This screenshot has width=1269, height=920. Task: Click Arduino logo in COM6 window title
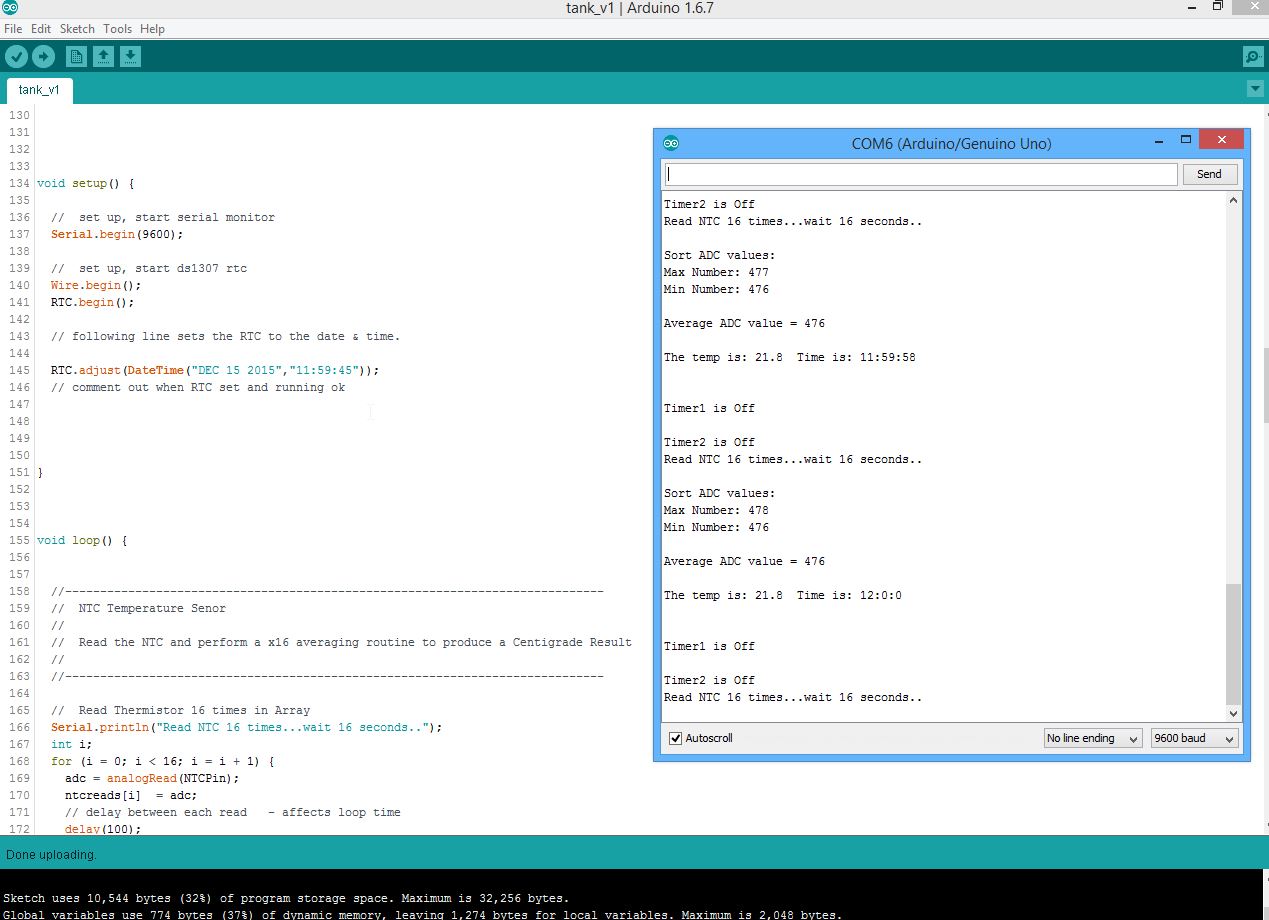(x=671, y=143)
